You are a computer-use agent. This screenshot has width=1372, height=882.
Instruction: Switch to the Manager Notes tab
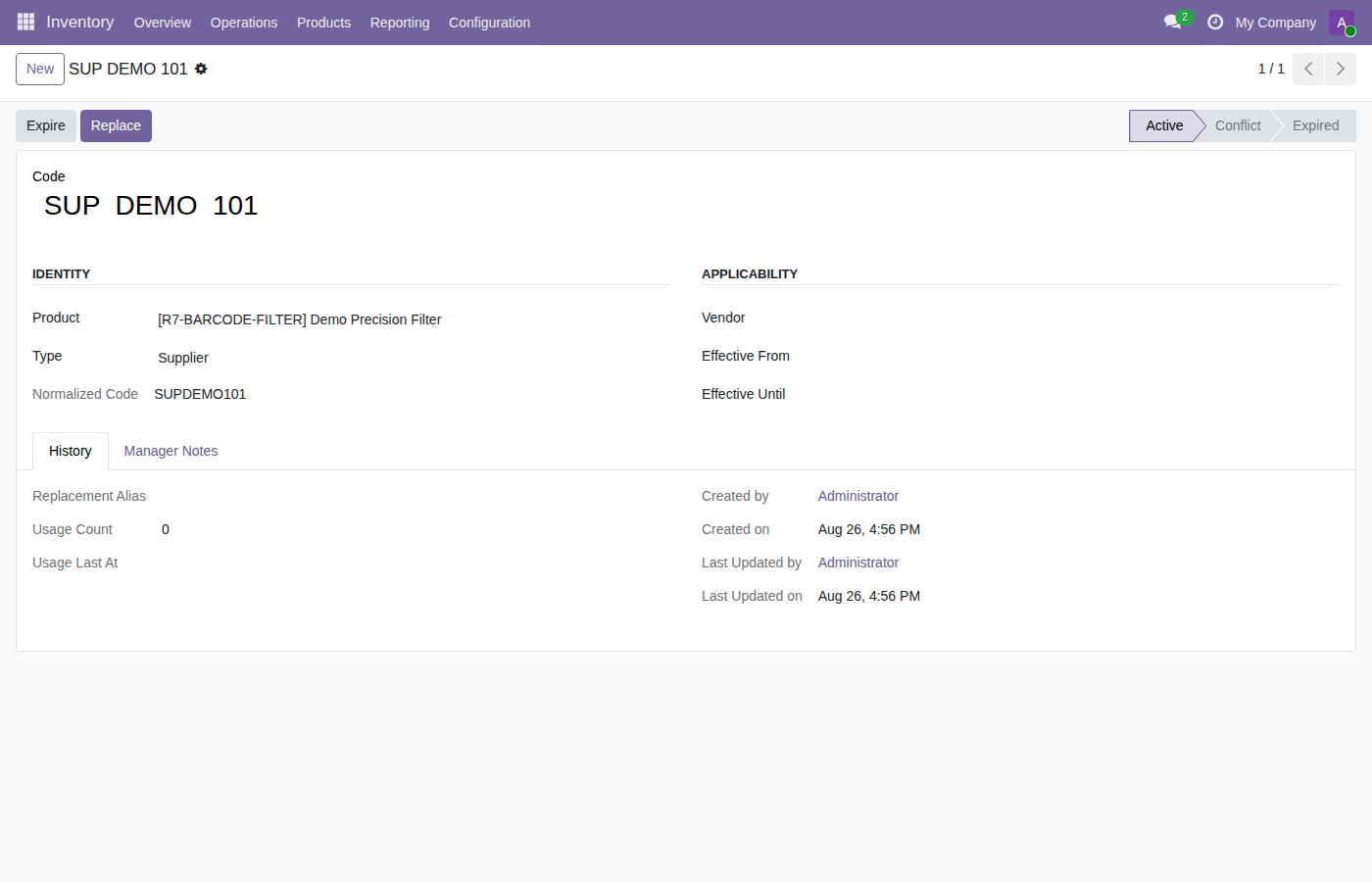click(171, 451)
